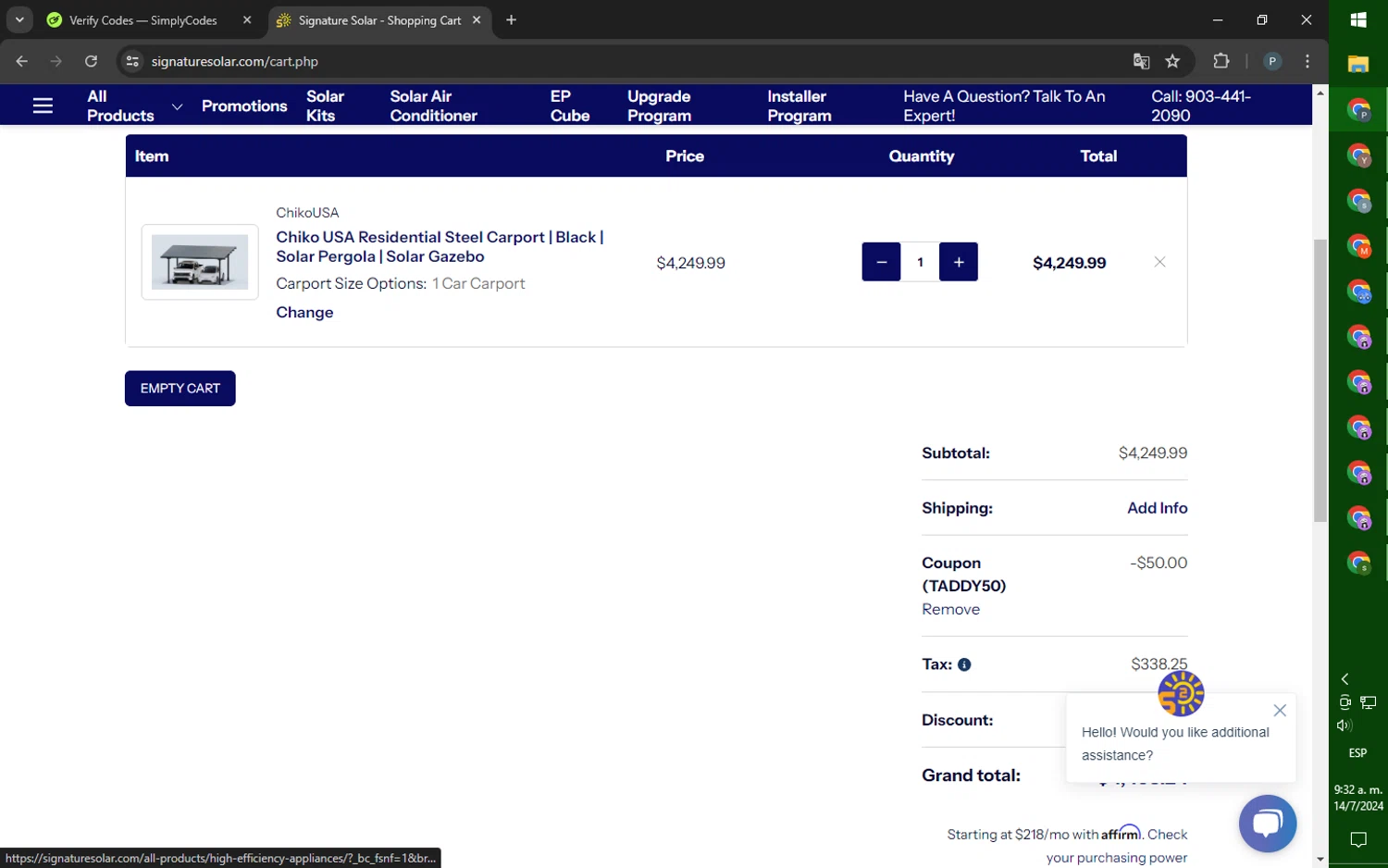Image resolution: width=1388 pixels, height=868 pixels.
Task: Click the address bar URL
Action: pyautogui.click(x=235, y=61)
